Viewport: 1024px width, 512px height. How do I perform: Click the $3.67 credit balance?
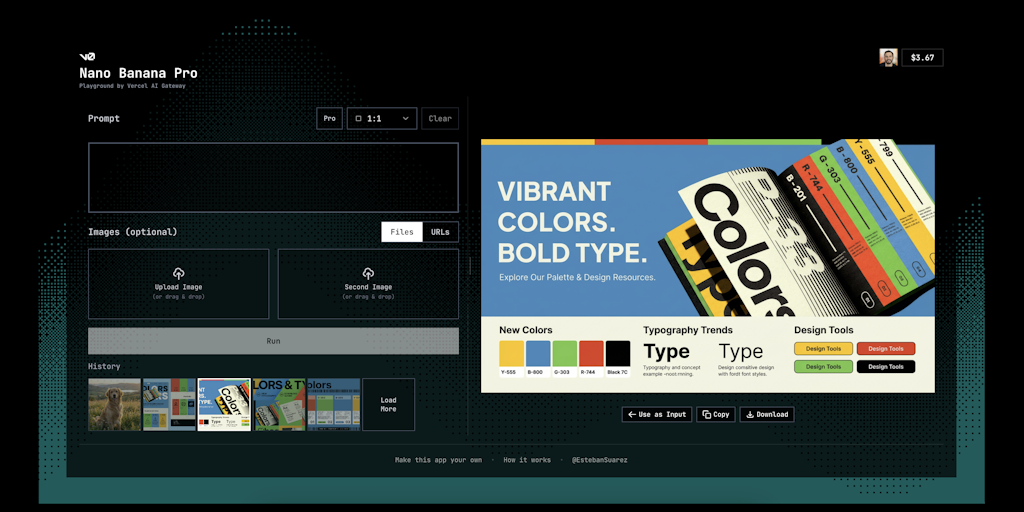(x=922, y=57)
